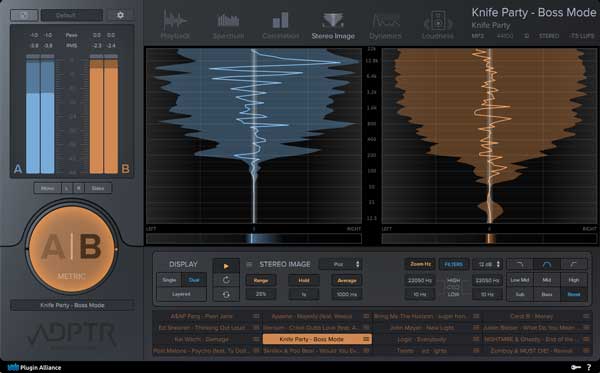Select the Stereo Image tab

coord(333,25)
